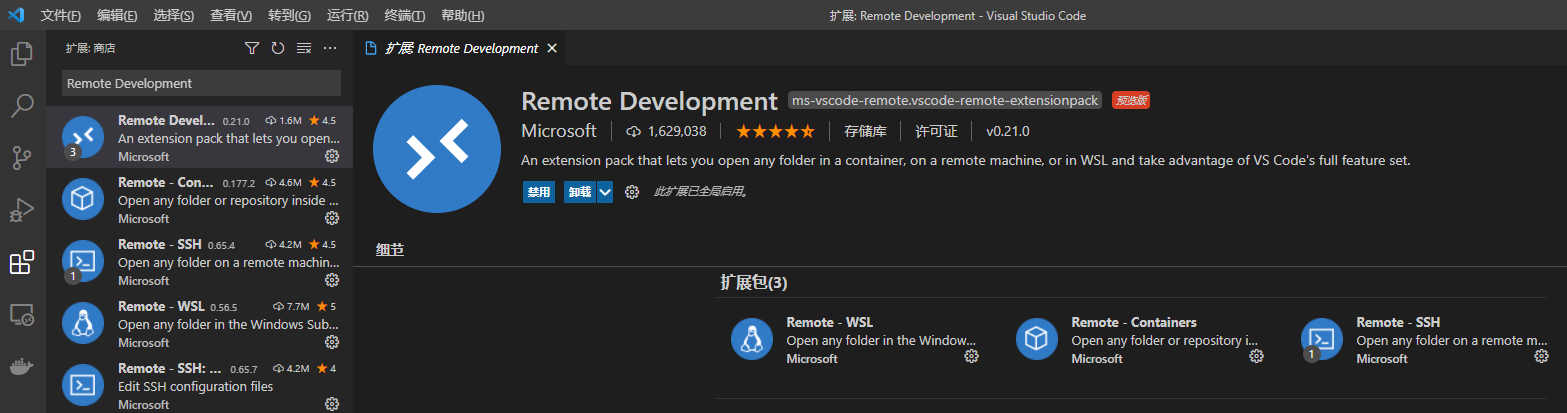Image resolution: width=1567 pixels, height=413 pixels.
Task: Open the Remote Explorer view
Action: 22,315
